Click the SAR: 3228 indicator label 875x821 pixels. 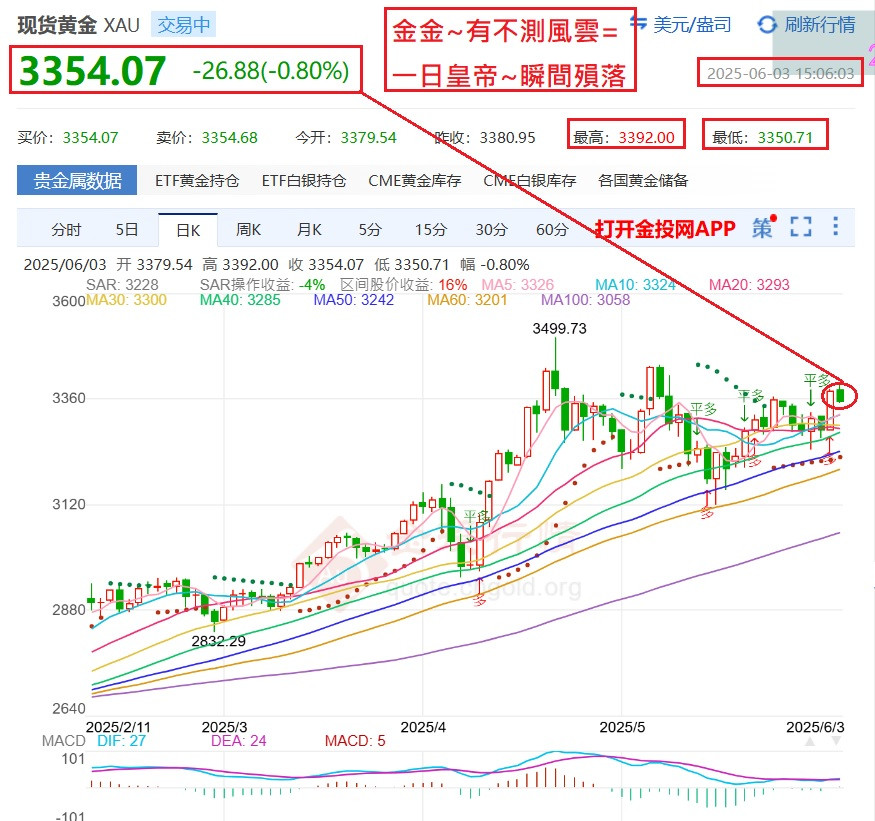coord(122,285)
